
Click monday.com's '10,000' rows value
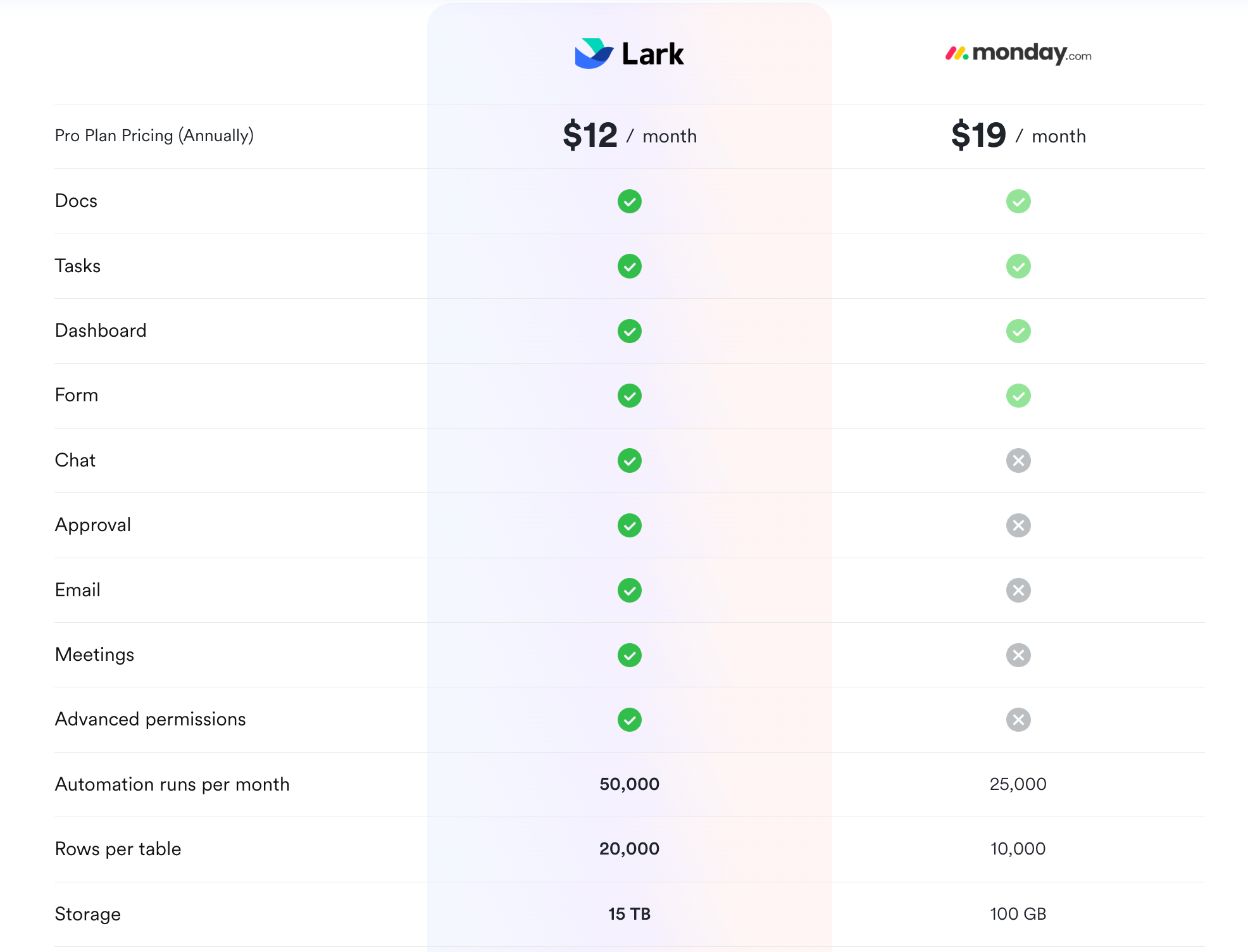click(x=1018, y=849)
